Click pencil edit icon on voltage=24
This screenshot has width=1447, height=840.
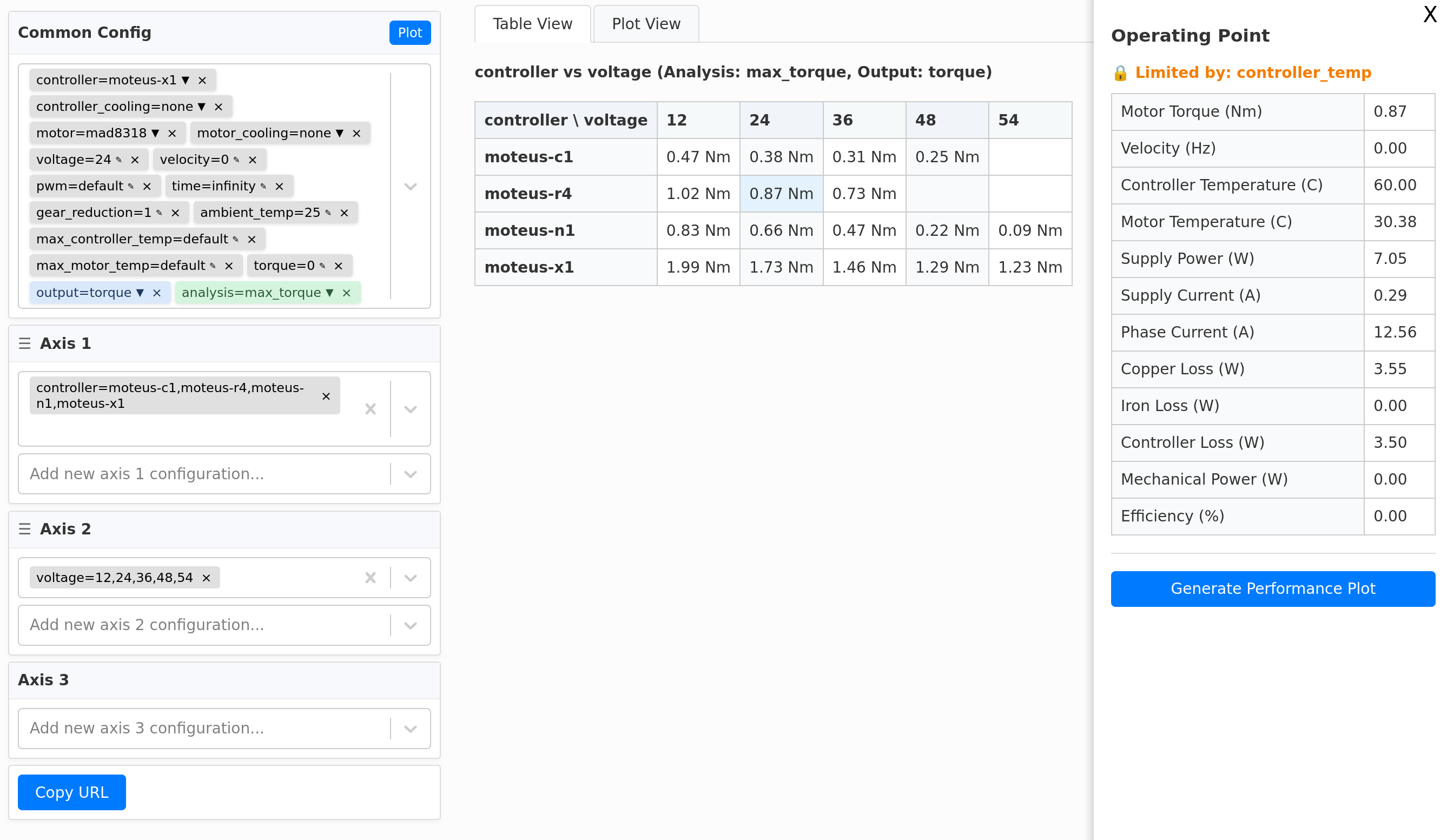click(x=119, y=160)
